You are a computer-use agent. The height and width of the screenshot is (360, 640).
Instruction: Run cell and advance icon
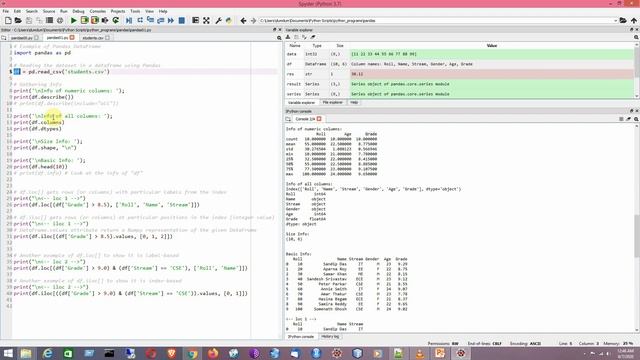tap(95, 20)
